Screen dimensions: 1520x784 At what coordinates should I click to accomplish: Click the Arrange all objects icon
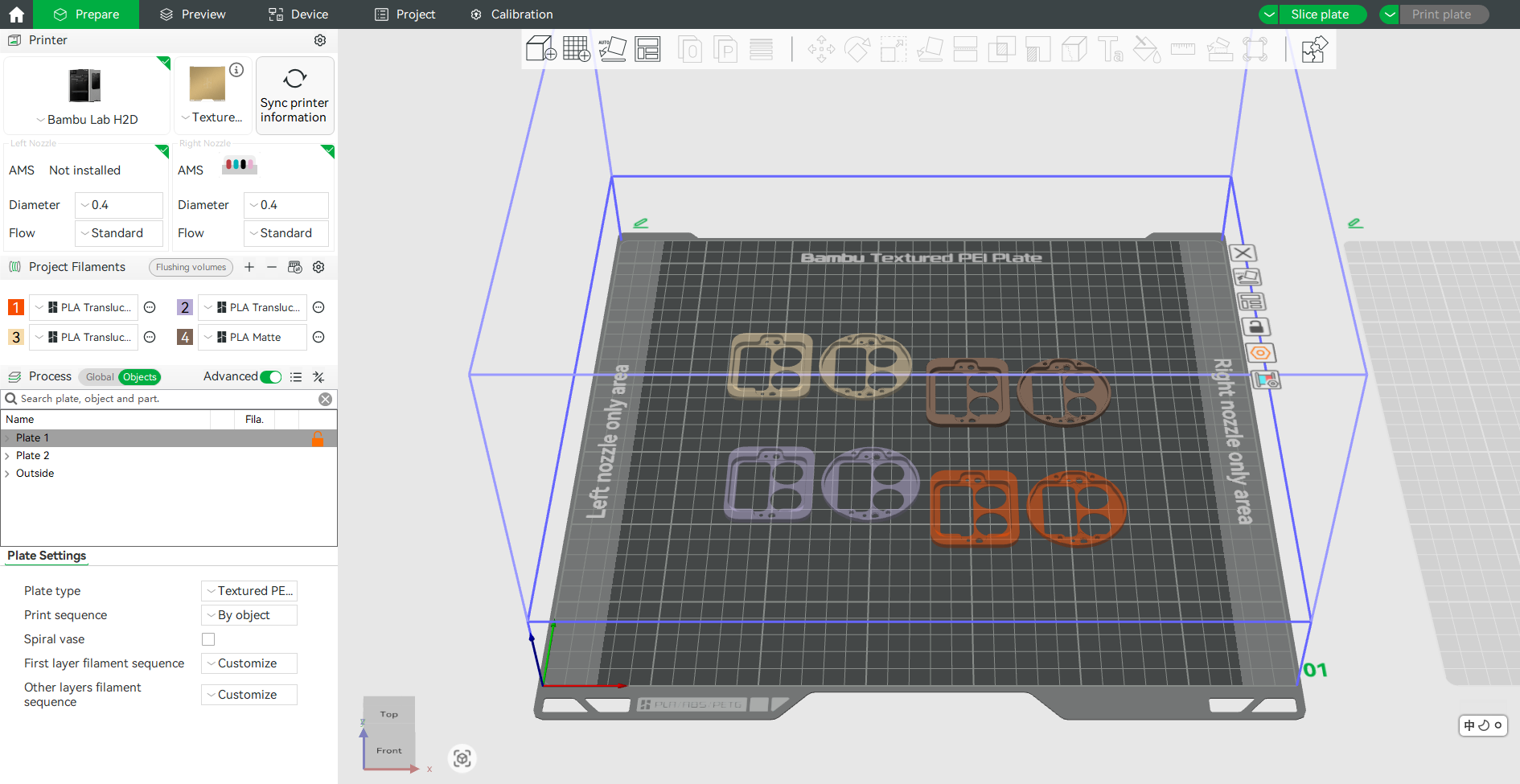pos(647,49)
